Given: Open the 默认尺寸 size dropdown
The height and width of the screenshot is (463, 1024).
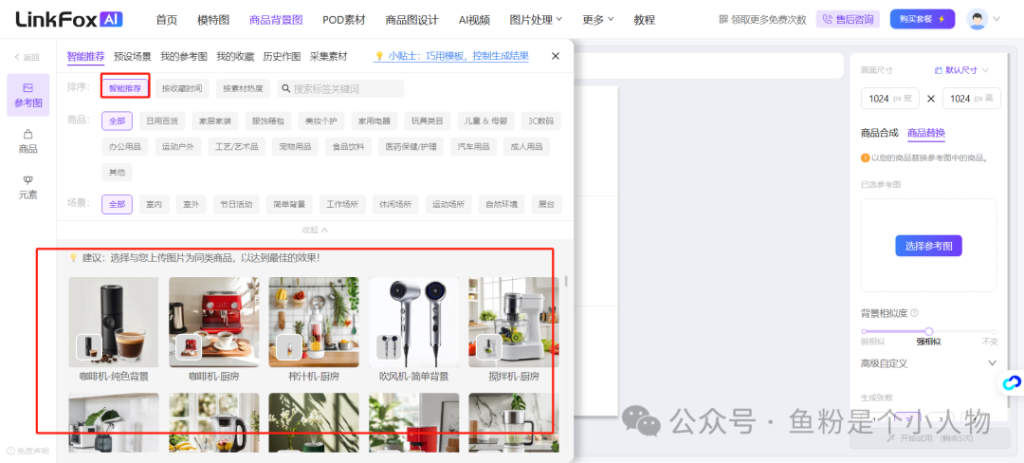Looking at the screenshot, I should coord(961,70).
